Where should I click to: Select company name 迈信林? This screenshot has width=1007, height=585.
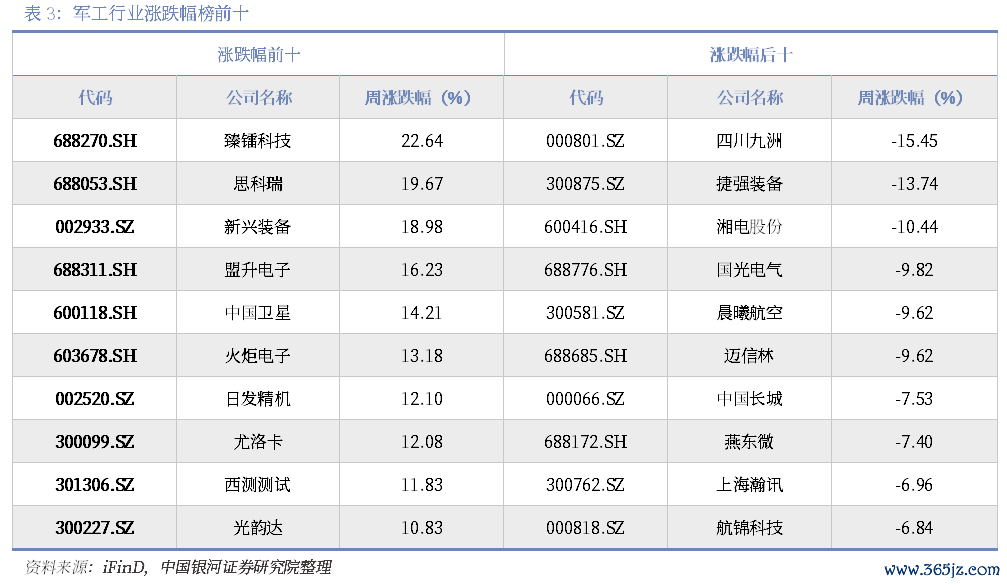(x=749, y=356)
